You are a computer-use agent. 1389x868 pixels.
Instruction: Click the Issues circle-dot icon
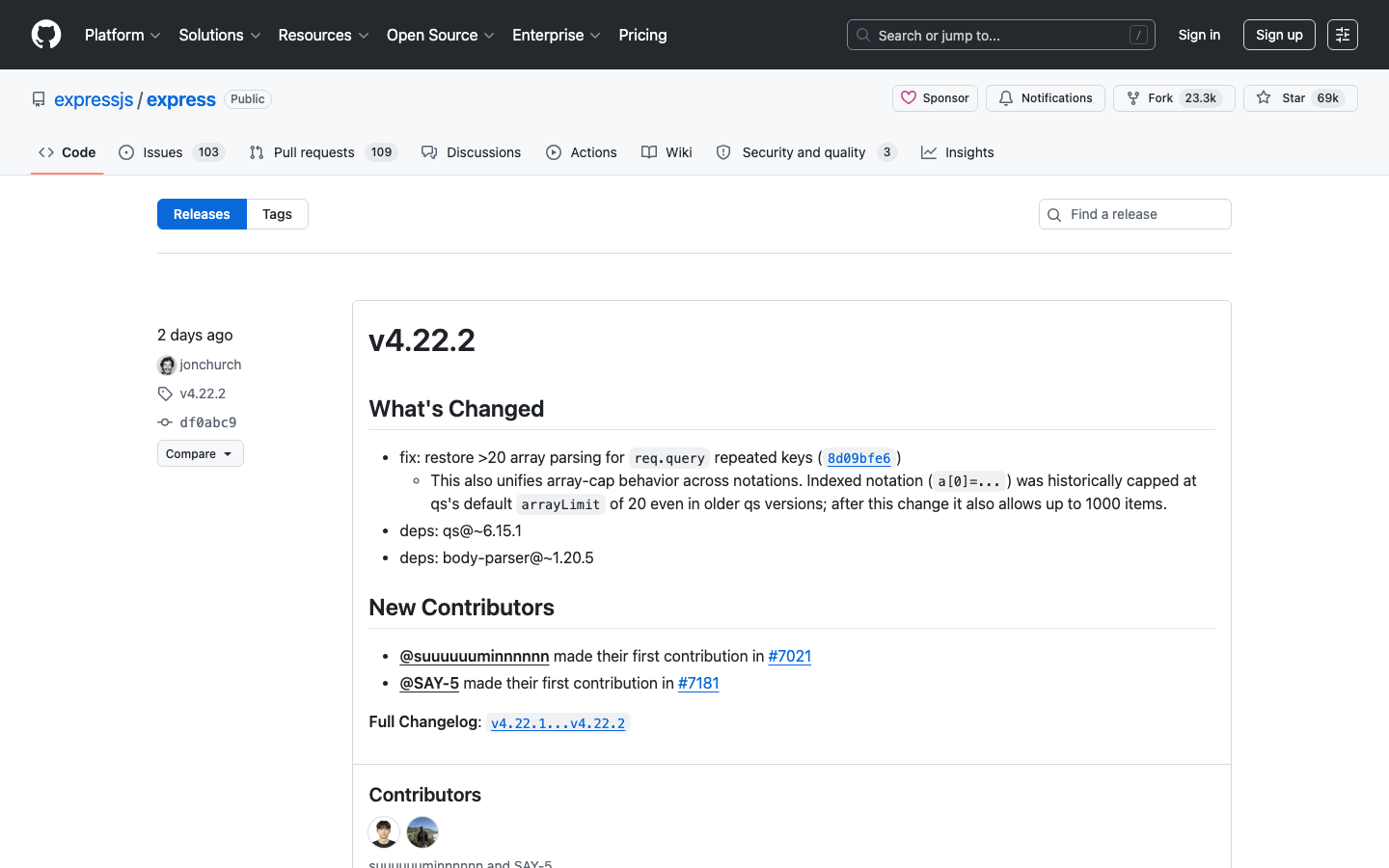[126, 152]
